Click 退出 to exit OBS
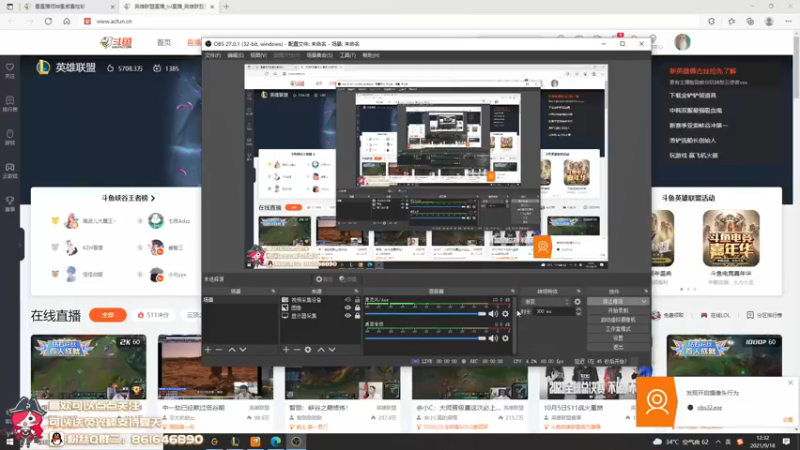 [x=618, y=347]
